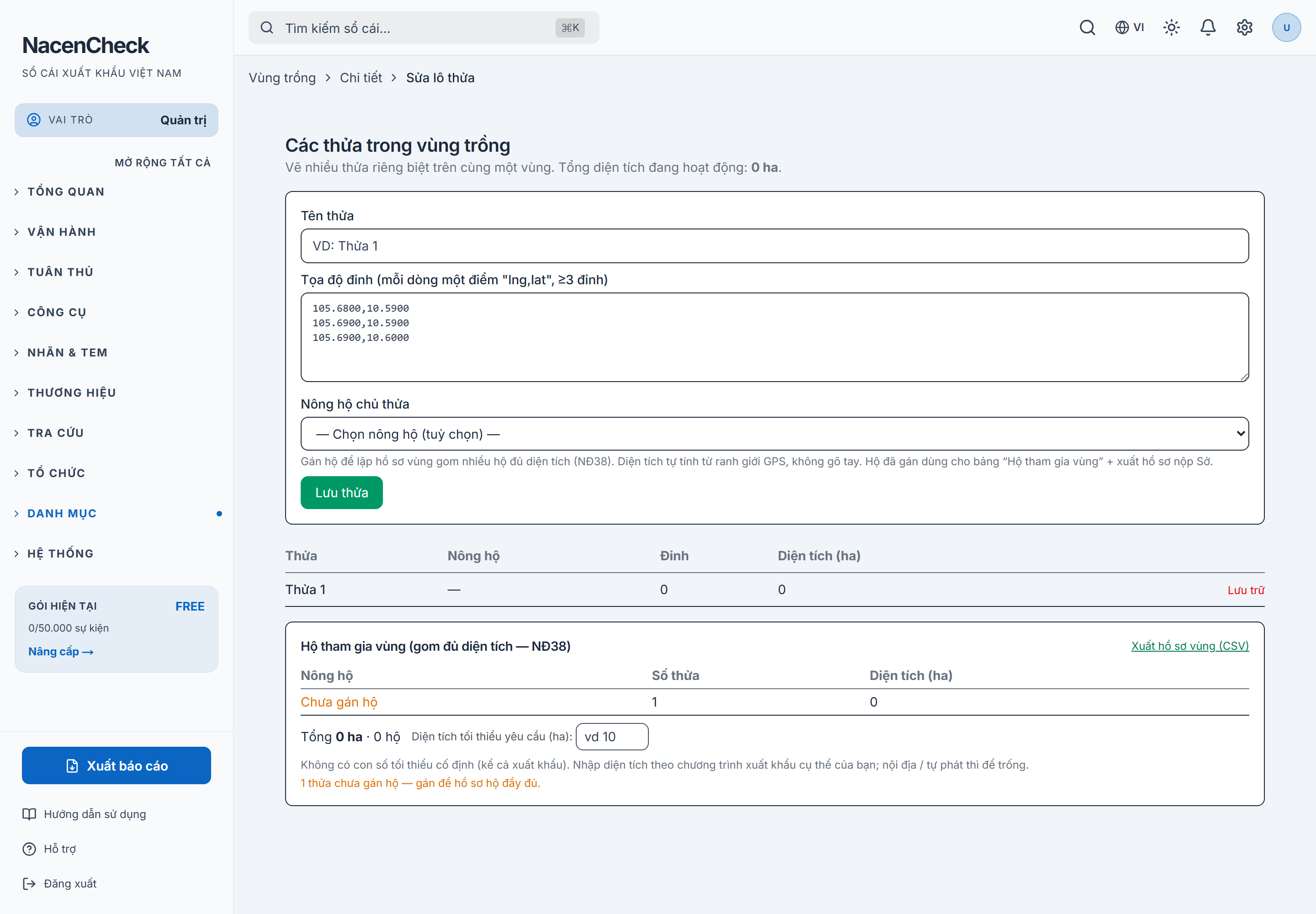Click the search magnifier icon in top bar

click(x=1087, y=27)
